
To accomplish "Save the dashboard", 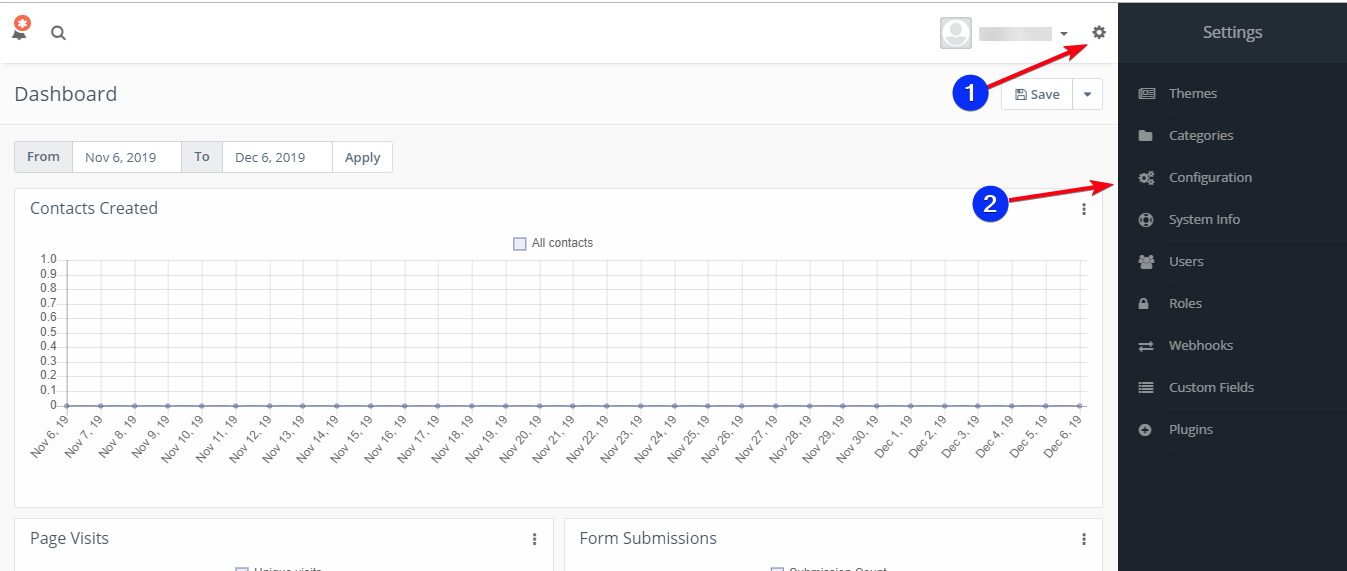I will [x=1037, y=94].
